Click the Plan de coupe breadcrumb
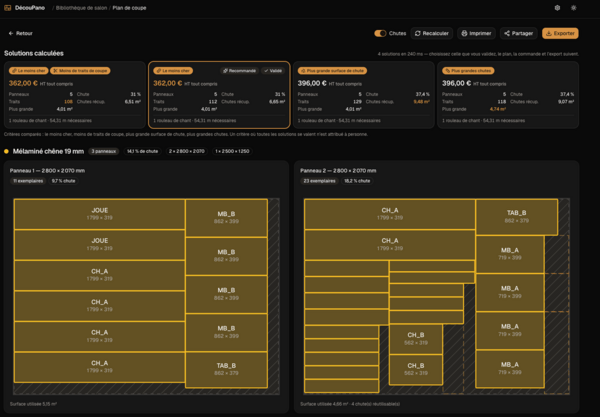The height and width of the screenshot is (417, 600). pyautogui.click(x=129, y=8)
